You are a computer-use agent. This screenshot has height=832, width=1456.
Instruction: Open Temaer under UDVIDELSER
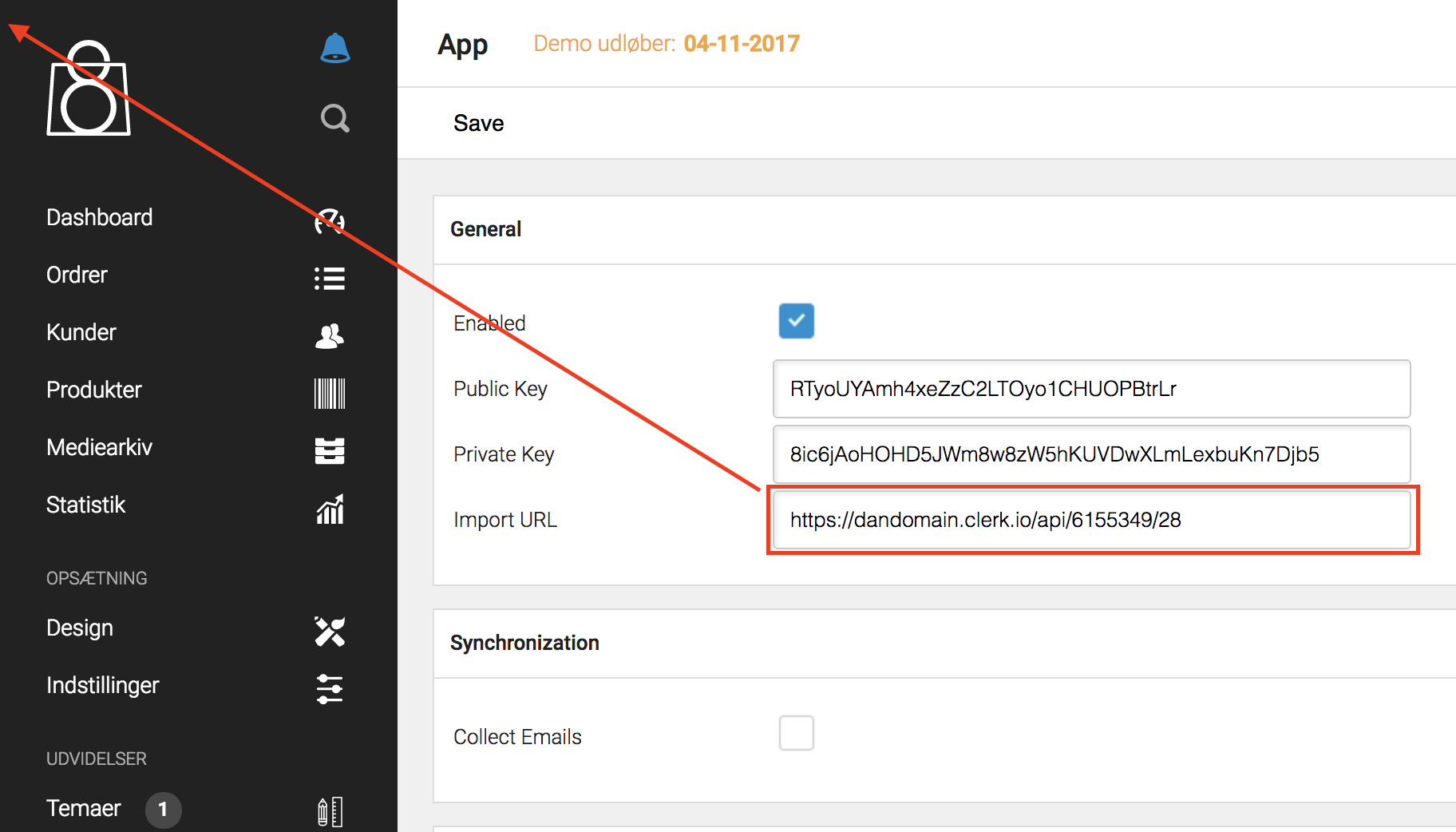click(x=83, y=808)
